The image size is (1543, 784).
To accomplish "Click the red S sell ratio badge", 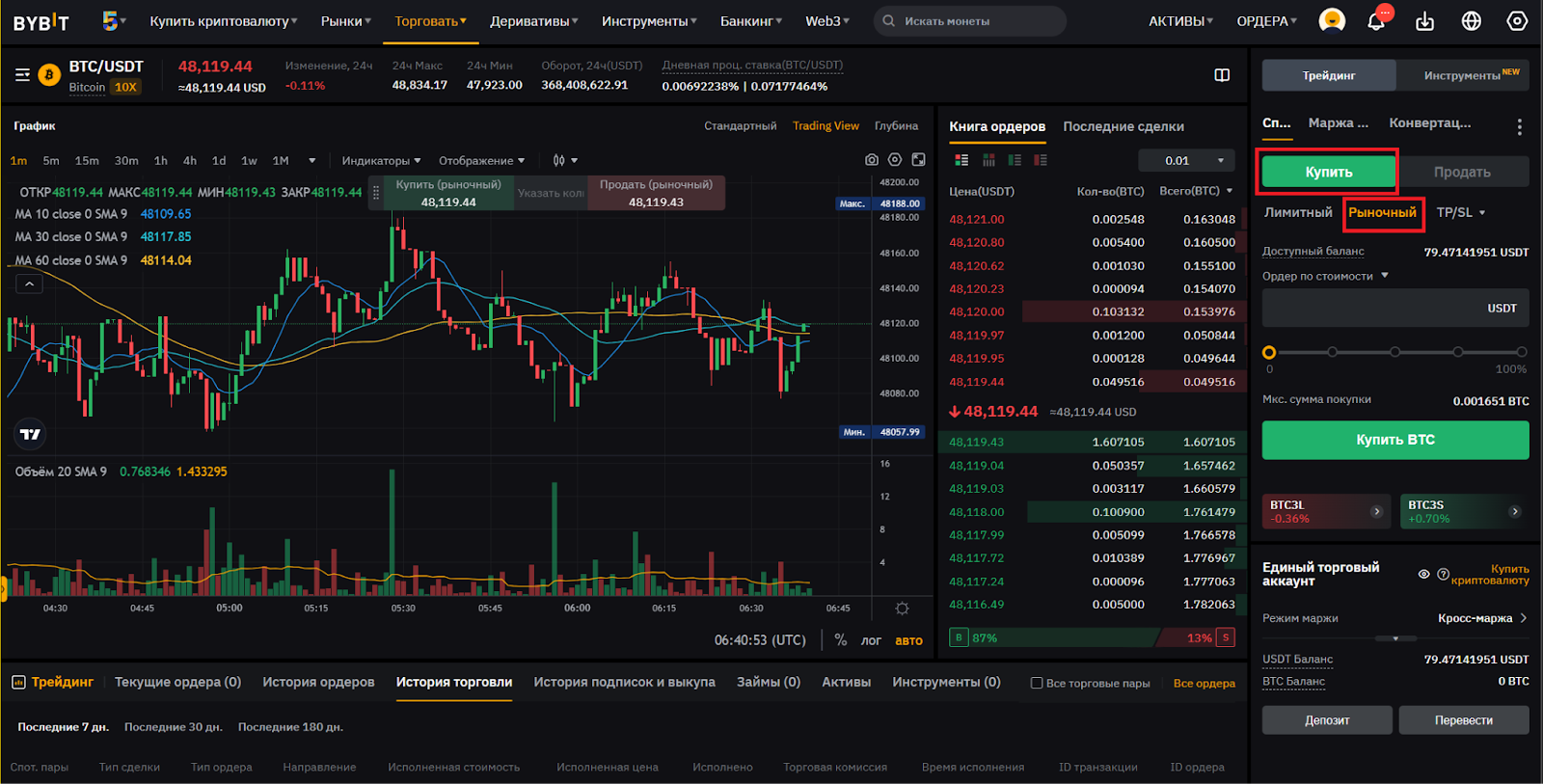I will click(x=1226, y=637).
